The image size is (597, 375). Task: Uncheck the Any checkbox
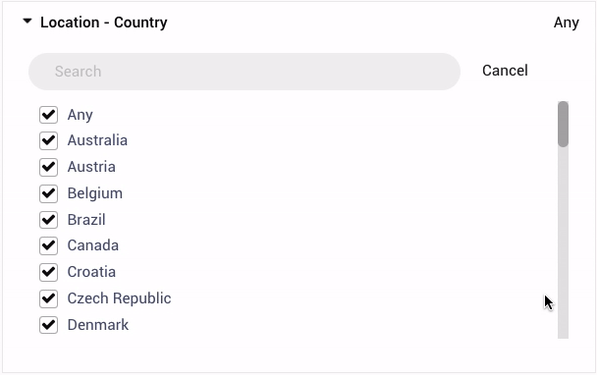tap(48, 115)
